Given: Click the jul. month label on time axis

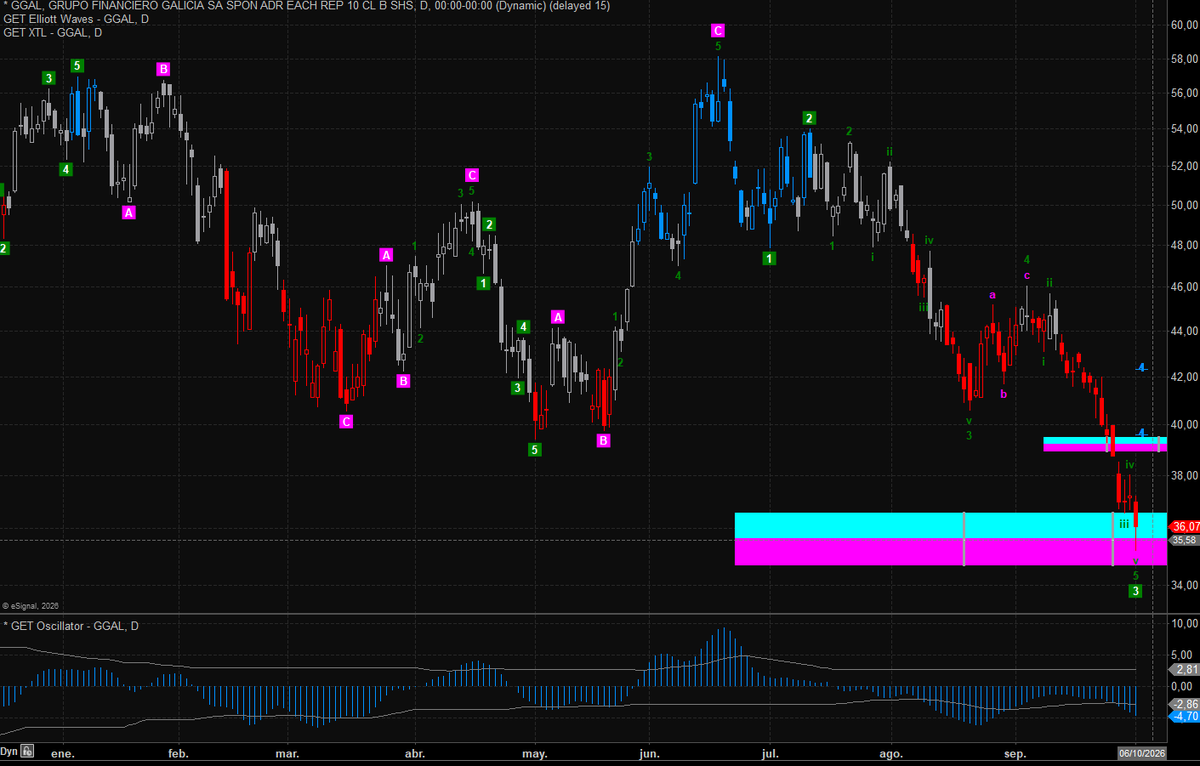Looking at the screenshot, I should [x=771, y=752].
